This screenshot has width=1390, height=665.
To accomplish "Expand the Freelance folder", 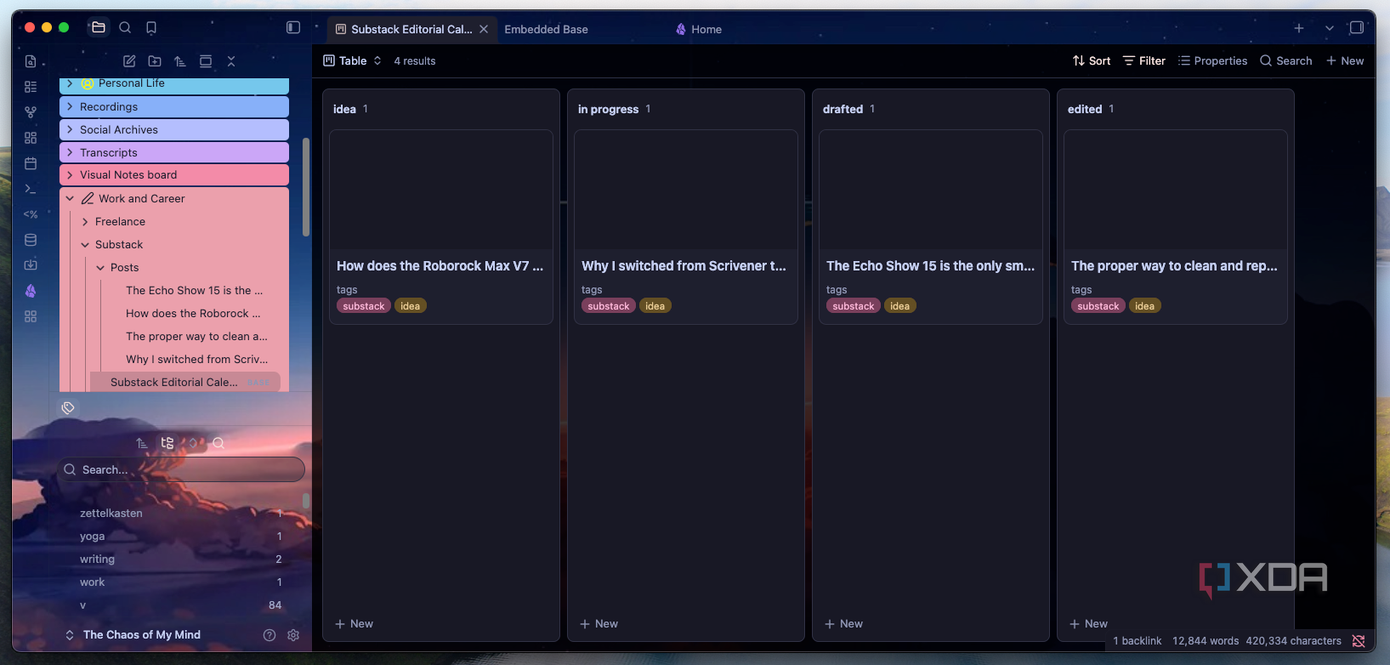I will point(85,222).
